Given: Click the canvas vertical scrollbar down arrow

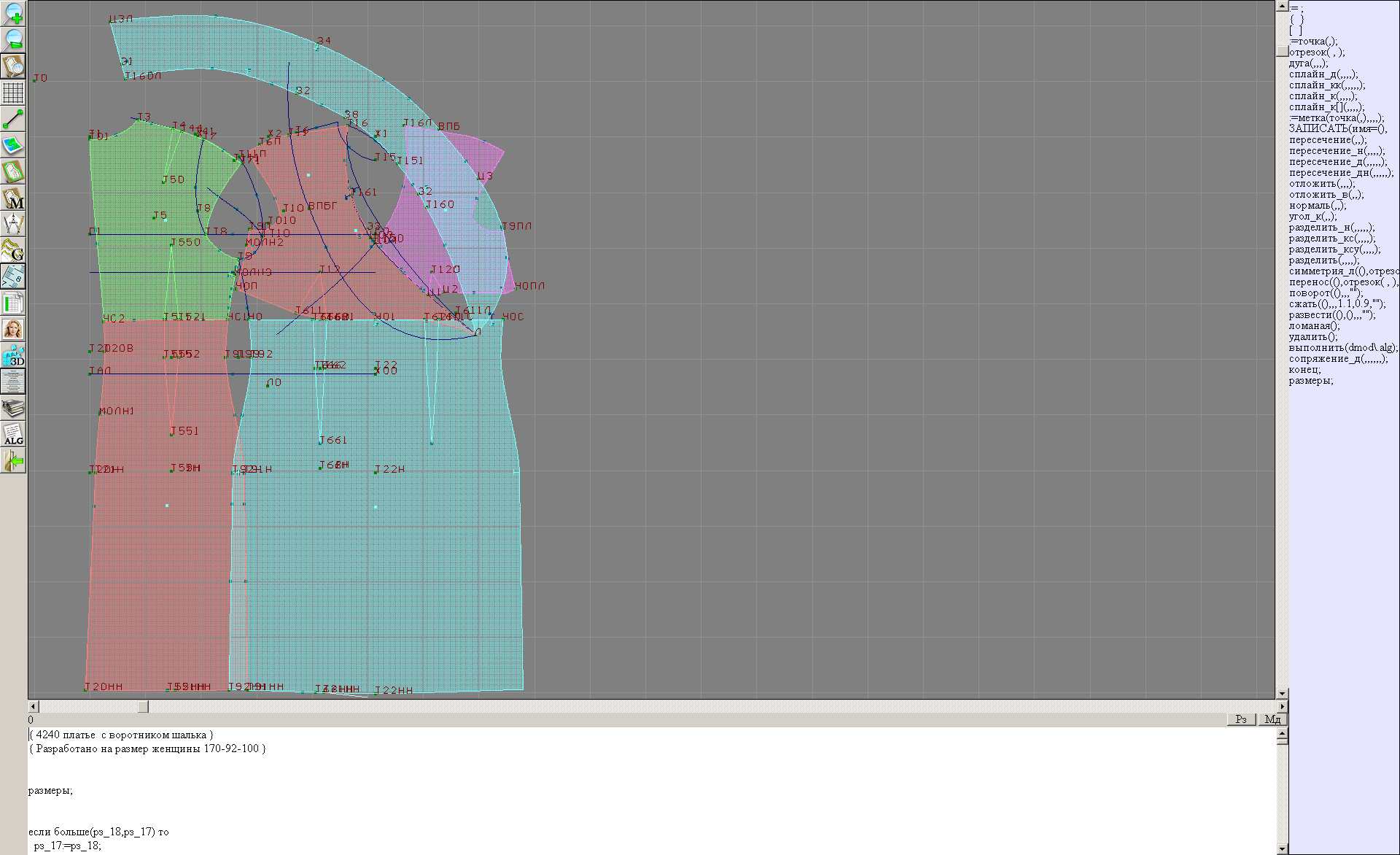Looking at the screenshot, I should click(x=1281, y=693).
